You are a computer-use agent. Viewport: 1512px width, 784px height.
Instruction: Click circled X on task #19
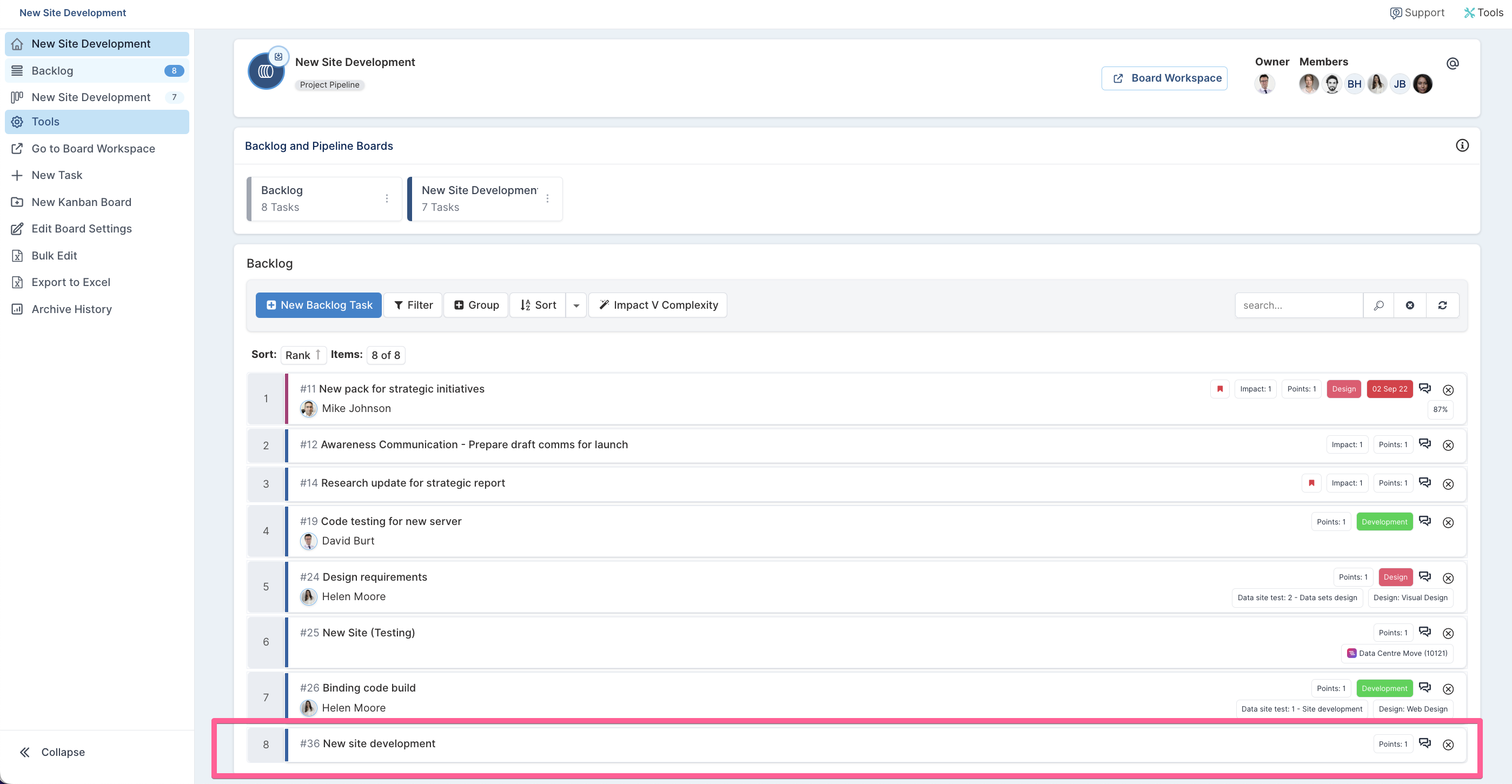coord(1448,523)
